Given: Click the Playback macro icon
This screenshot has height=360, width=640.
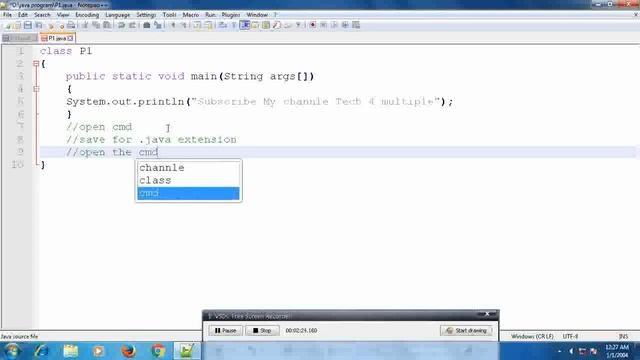Looking at the screenshot, I should 334,25.
